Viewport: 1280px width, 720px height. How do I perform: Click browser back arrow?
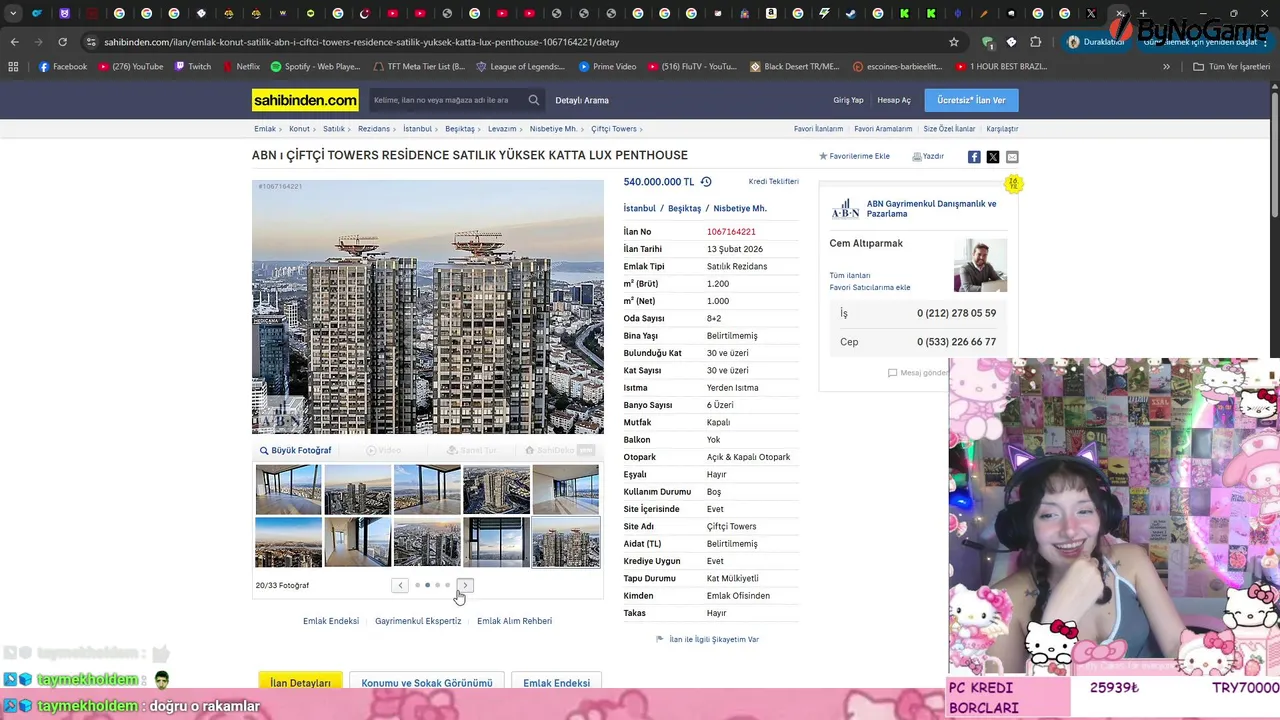pyautogui.click(x=14, y=42)
